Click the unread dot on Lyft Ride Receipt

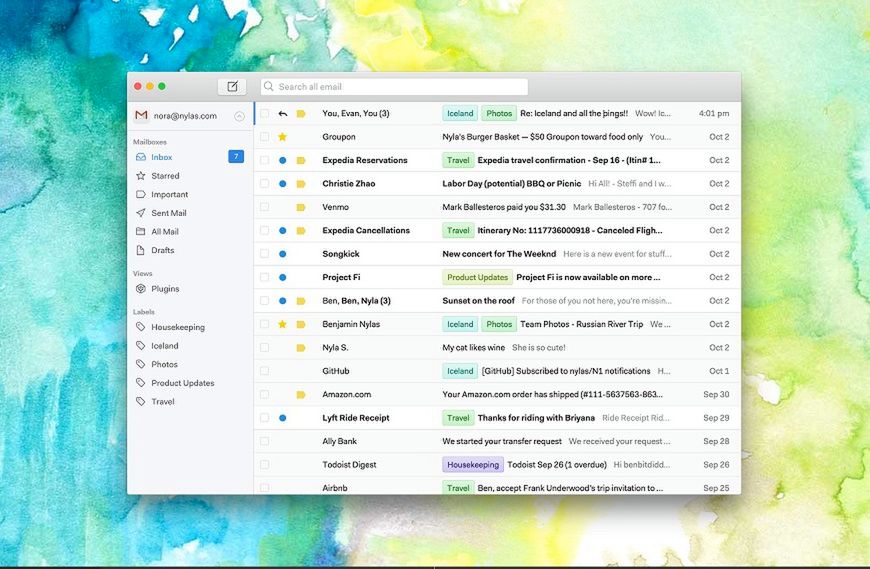pos(282,418)
